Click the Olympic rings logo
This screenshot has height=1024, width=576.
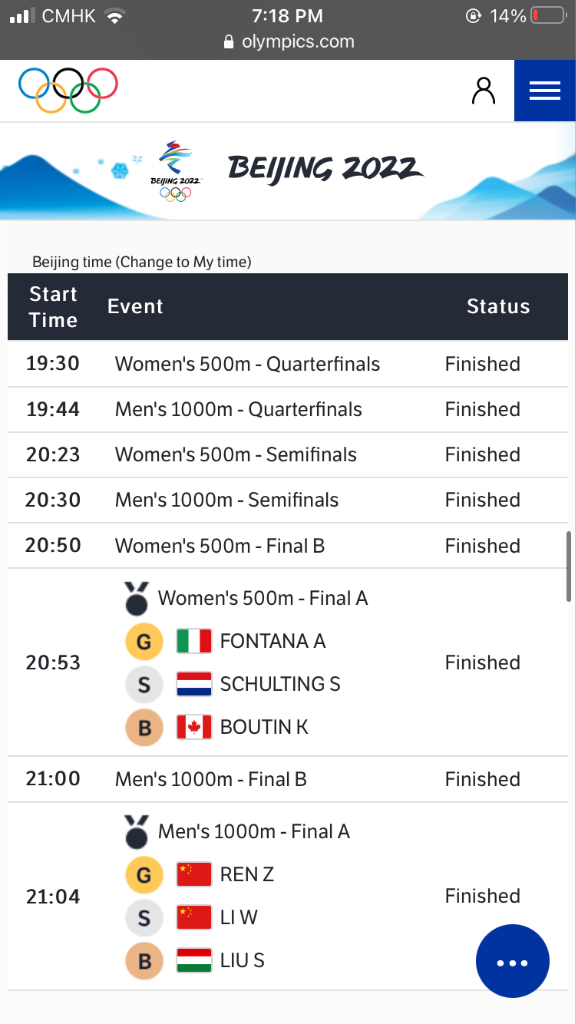coord(68,90)
